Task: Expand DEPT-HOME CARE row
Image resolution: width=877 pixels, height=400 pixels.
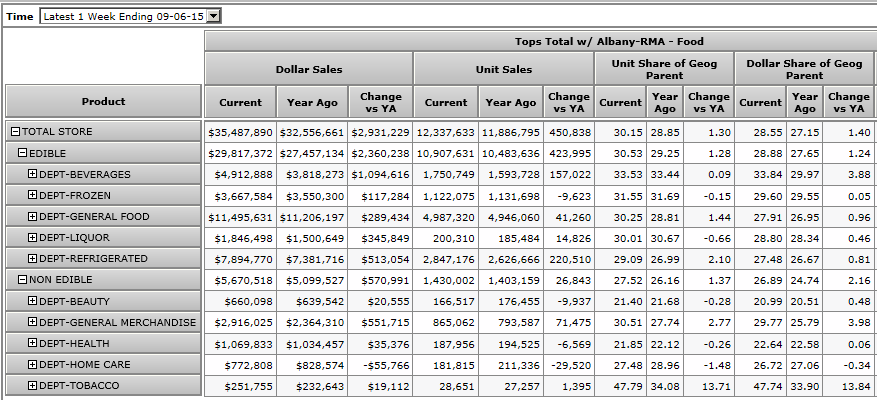Action: click(32, 364)
